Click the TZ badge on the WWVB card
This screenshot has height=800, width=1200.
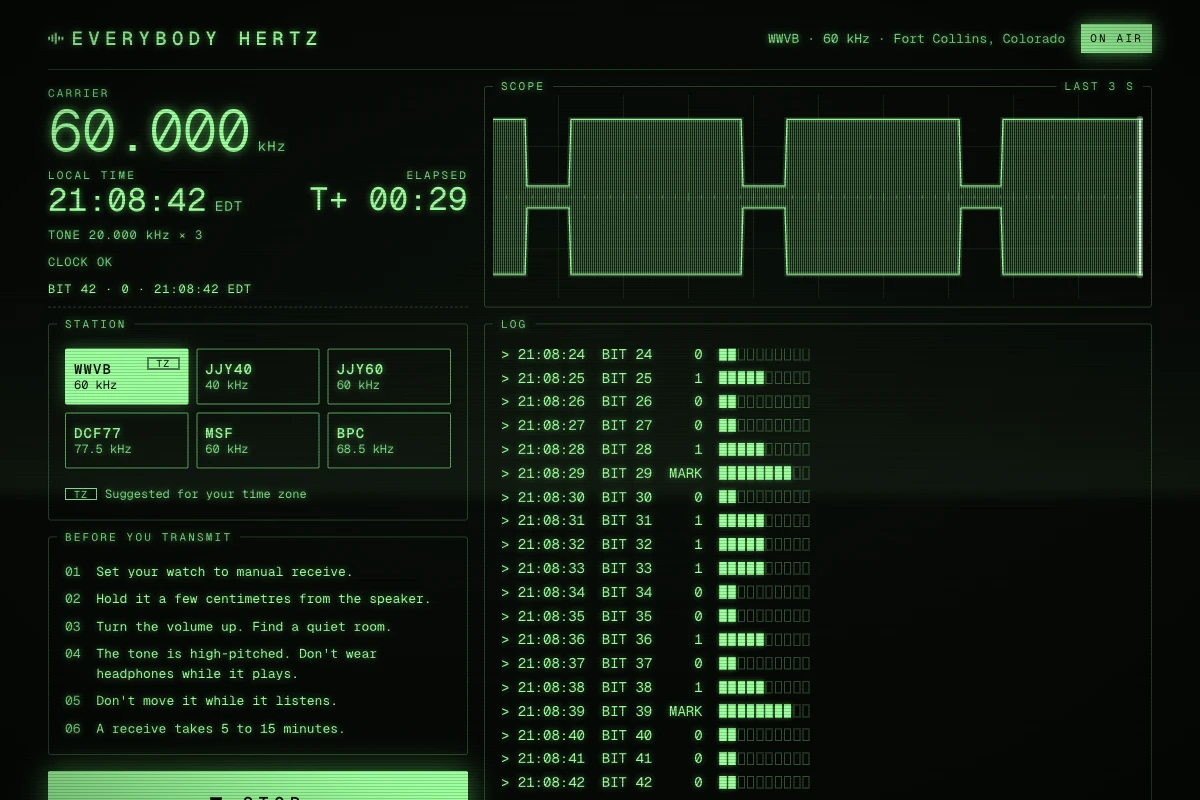click(x=163, y=363)
